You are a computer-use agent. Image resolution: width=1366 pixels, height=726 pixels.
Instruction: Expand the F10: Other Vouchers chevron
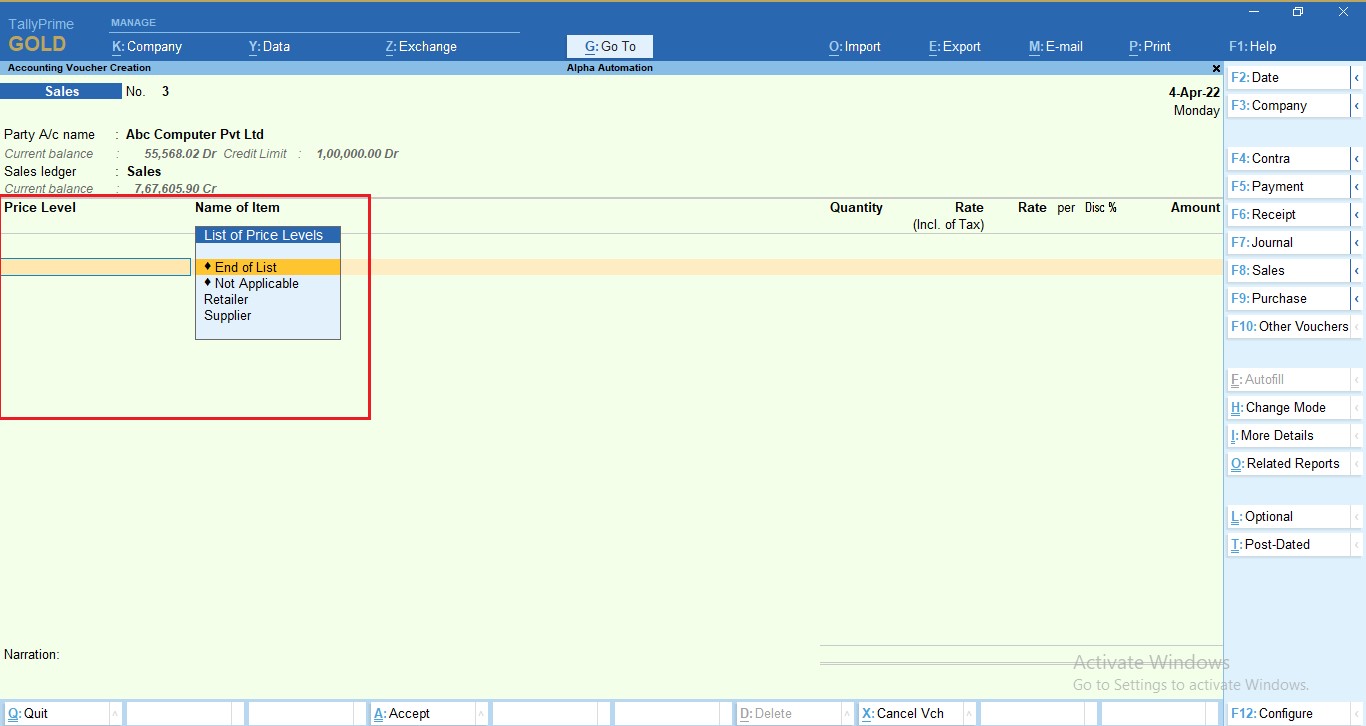pyautogui.click(x=1358, y=326)
